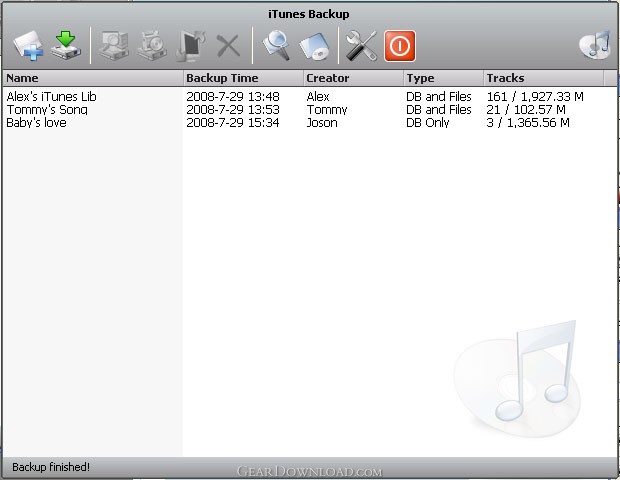Viewport: 620px width, 480px height.
Task: Sort by the Tracks column header
Action: point(544,78)
